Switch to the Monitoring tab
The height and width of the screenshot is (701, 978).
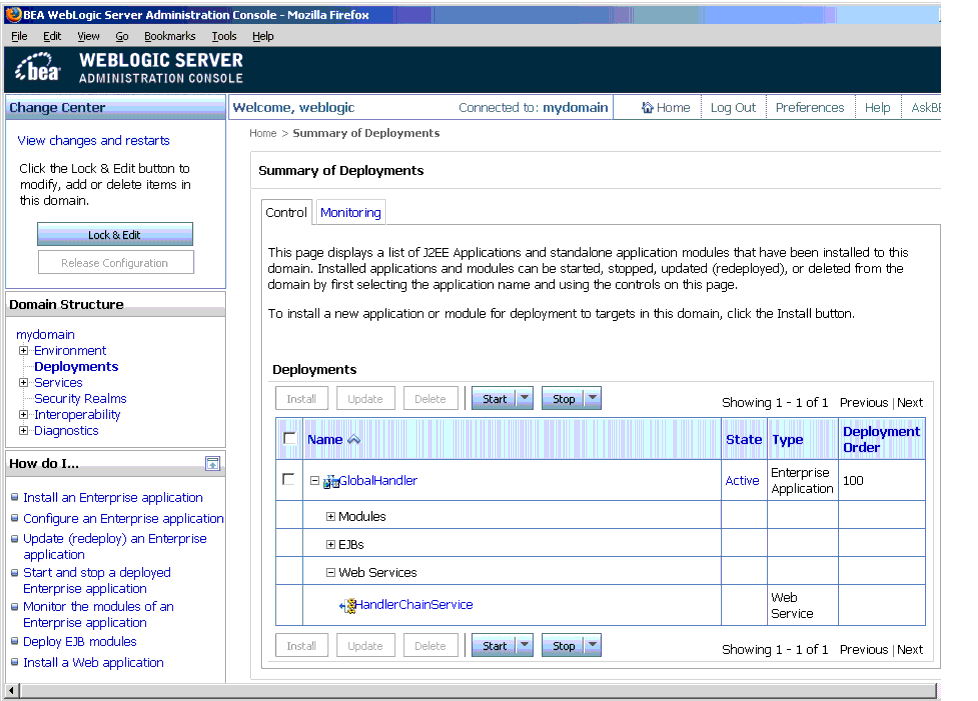click(x=351, y=213)
